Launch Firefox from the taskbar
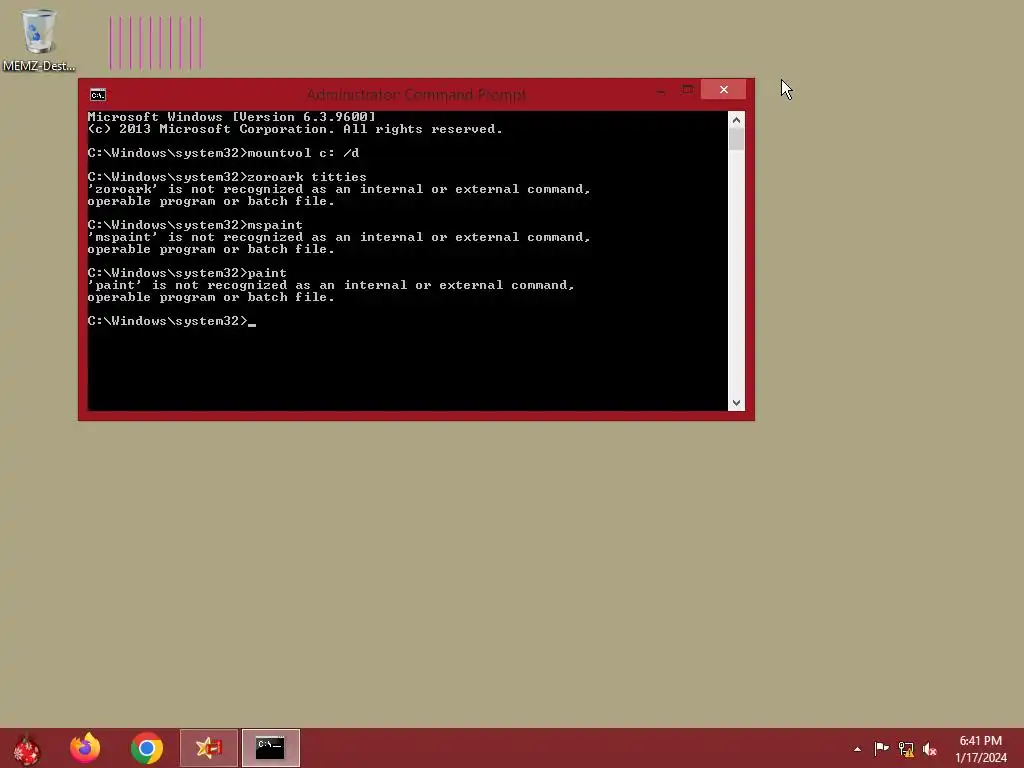The height and width of the screenshot is (768, 1024). tap(86, 748)
